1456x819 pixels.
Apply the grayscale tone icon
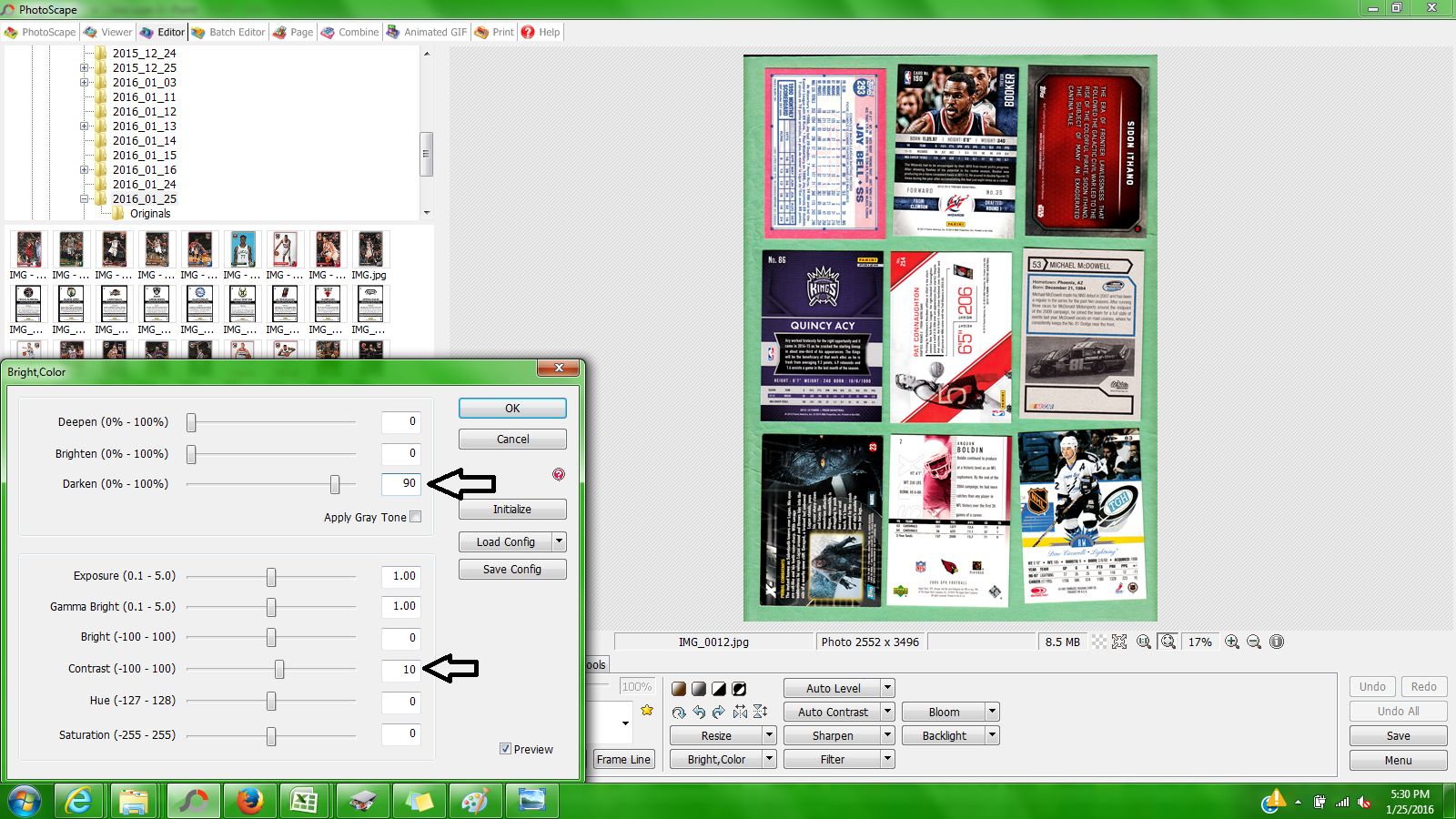(x=699, y=688)
